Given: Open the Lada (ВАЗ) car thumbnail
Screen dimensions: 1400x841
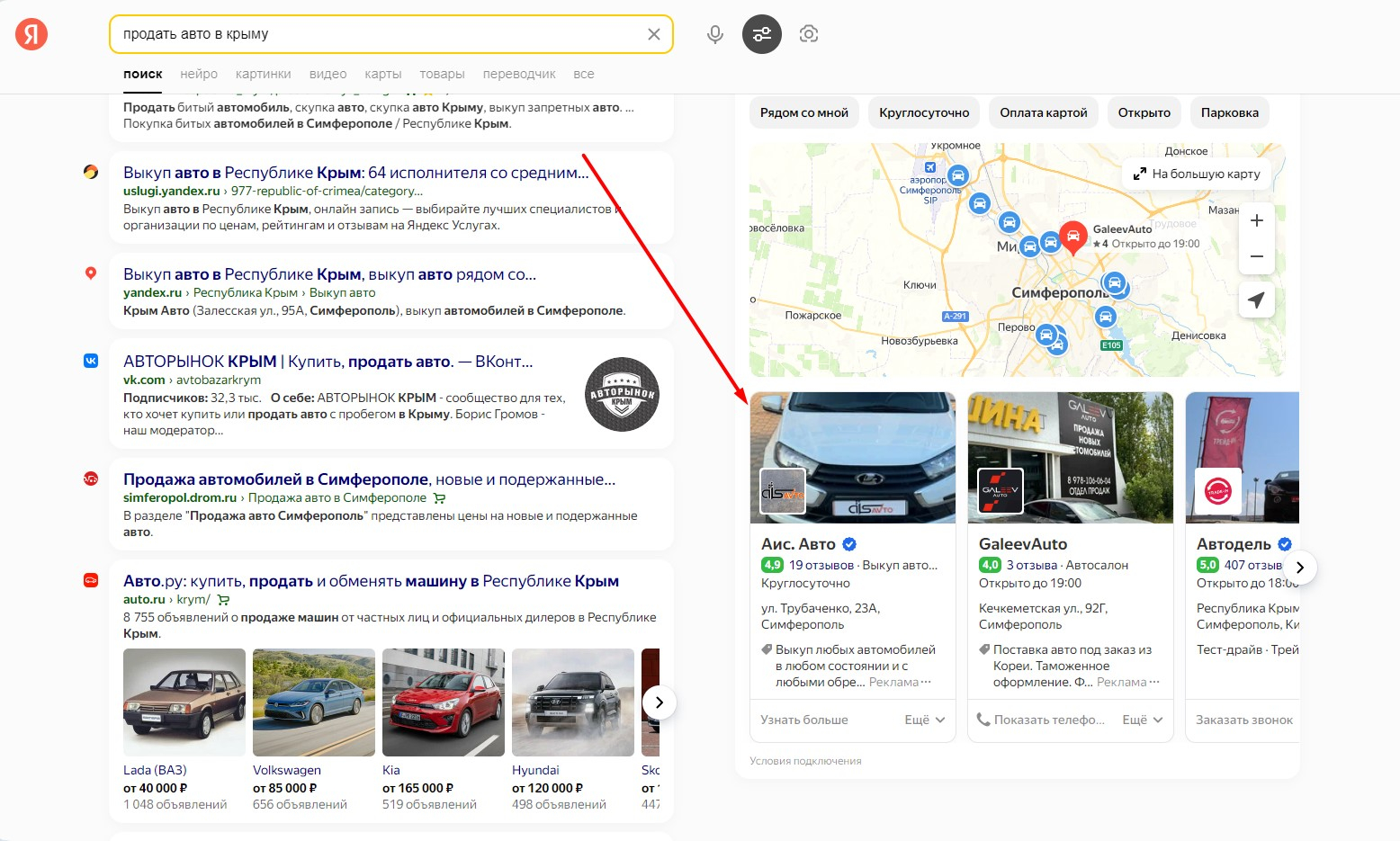Looking at the screenshot, I should pyautogui.click(x=184, y=702).
